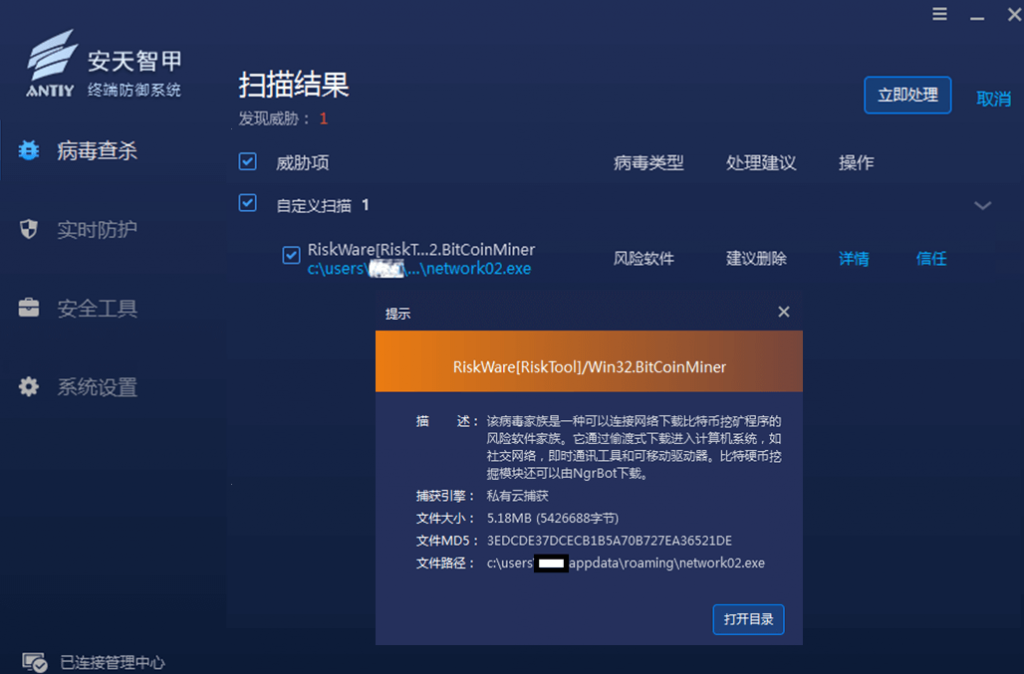
Task: Click the network02.exe path in results list
Action: tap(419, 269)
